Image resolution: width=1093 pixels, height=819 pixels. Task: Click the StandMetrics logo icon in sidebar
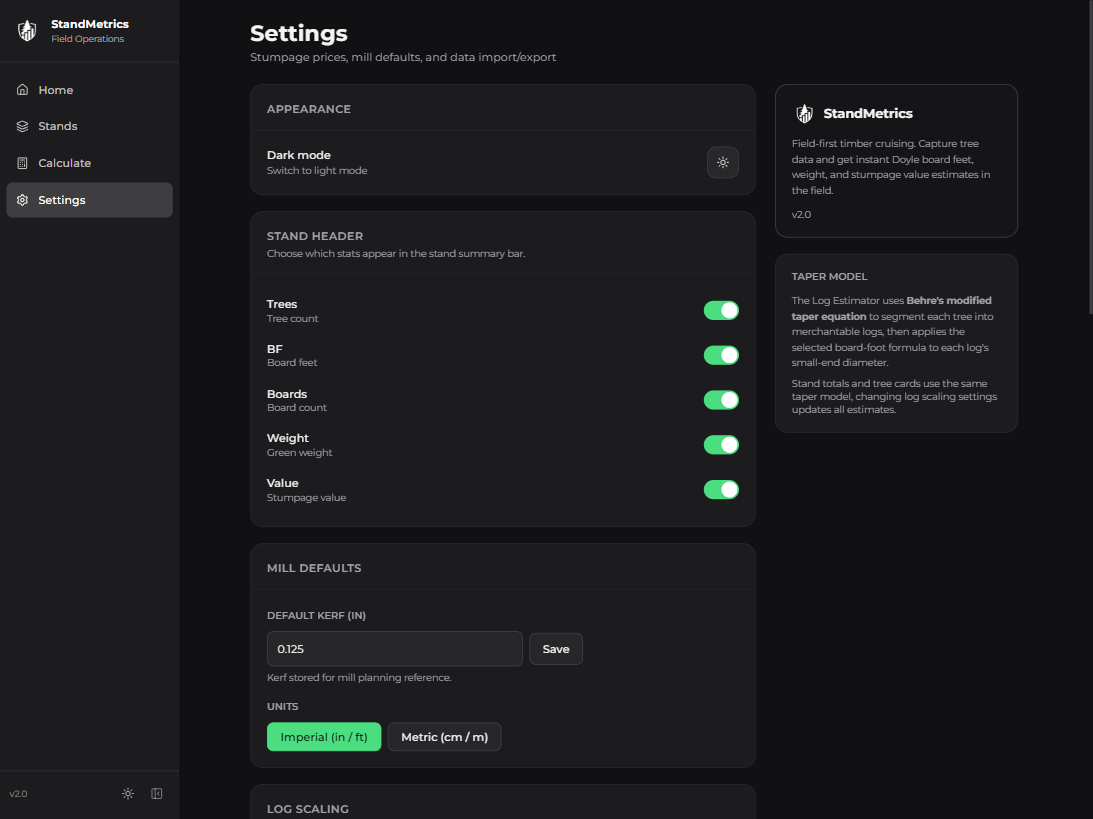(27, 31)
